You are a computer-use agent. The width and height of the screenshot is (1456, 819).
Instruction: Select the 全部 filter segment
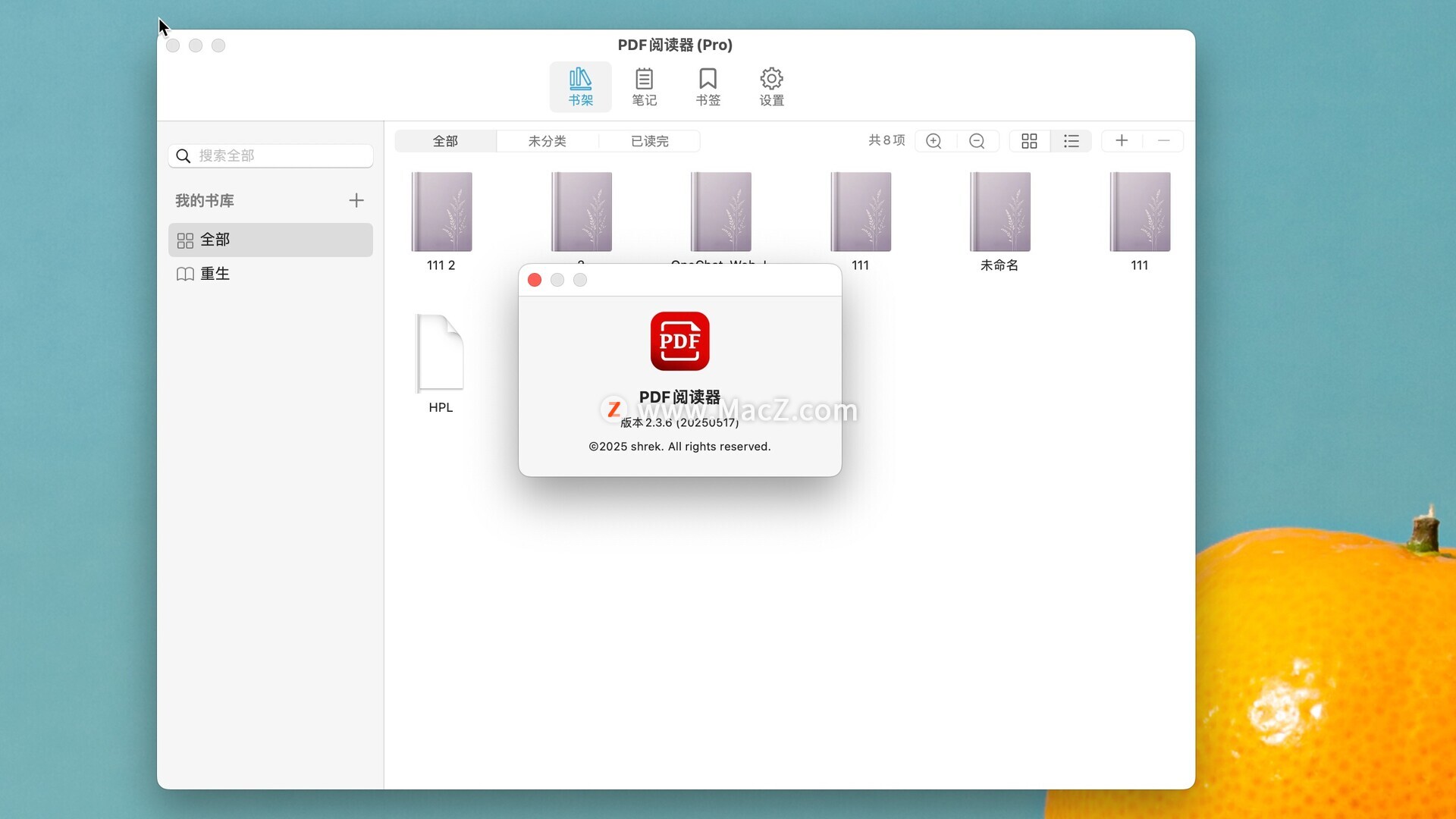445,141
